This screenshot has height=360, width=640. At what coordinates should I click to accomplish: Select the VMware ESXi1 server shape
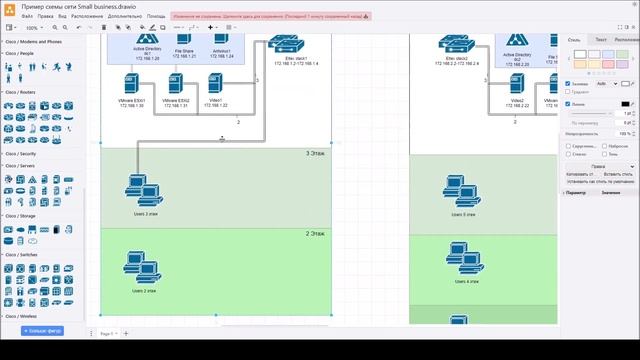pyautogui.click(x=131, y=83)
